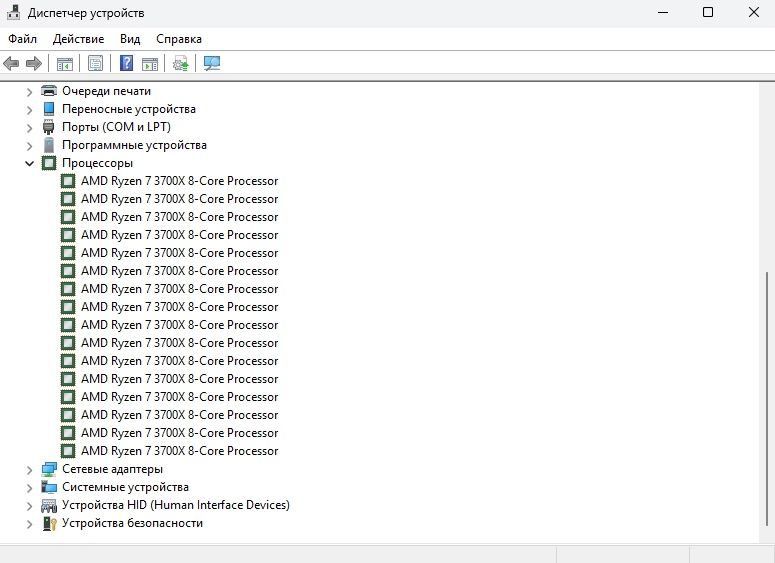
Task: Expand Программные устройства via its chevron
Action: pyautogui.click(x=30, y=146)
